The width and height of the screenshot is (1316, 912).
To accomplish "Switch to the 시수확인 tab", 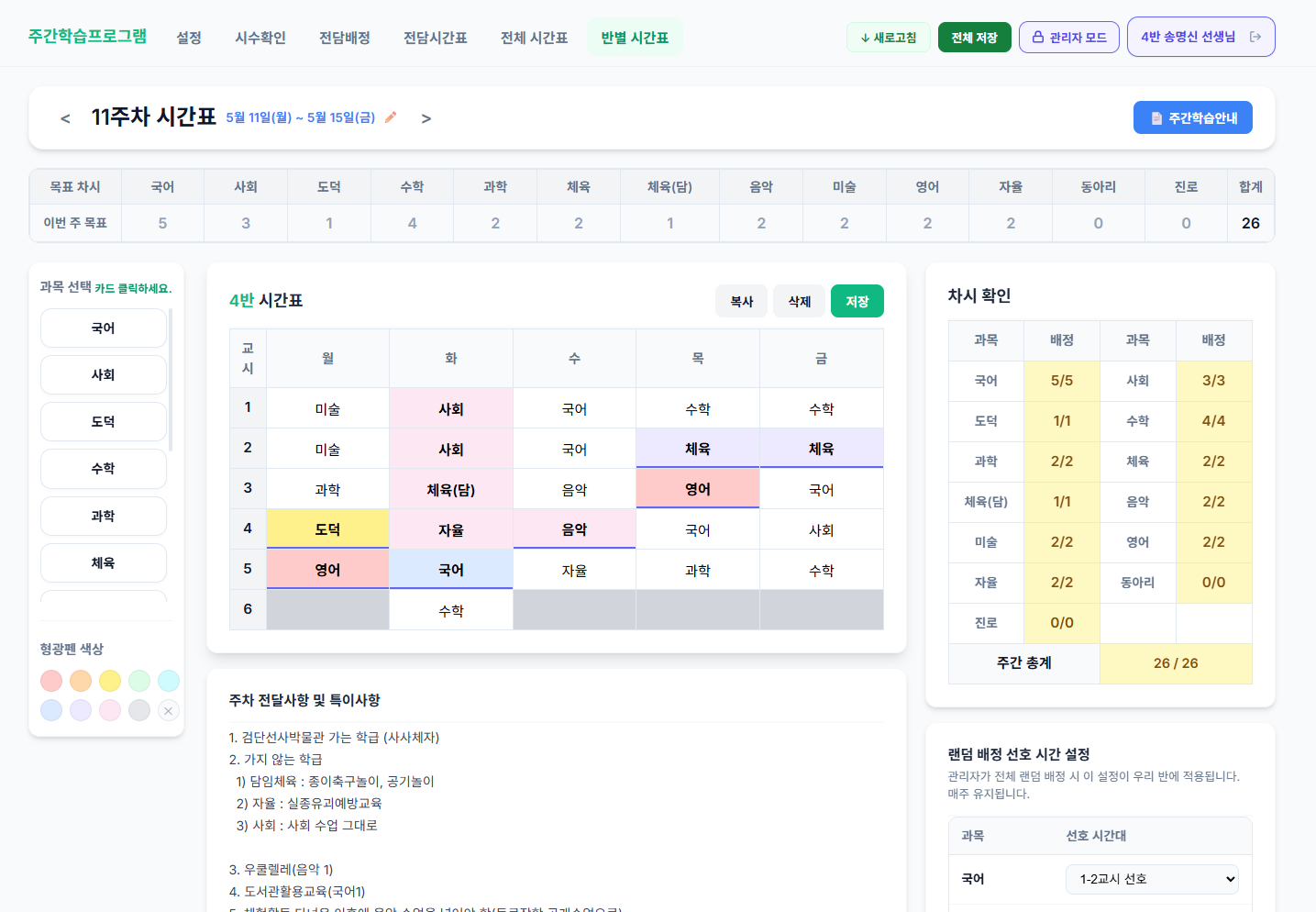I will pyautogui.click(x=260, y=38).
